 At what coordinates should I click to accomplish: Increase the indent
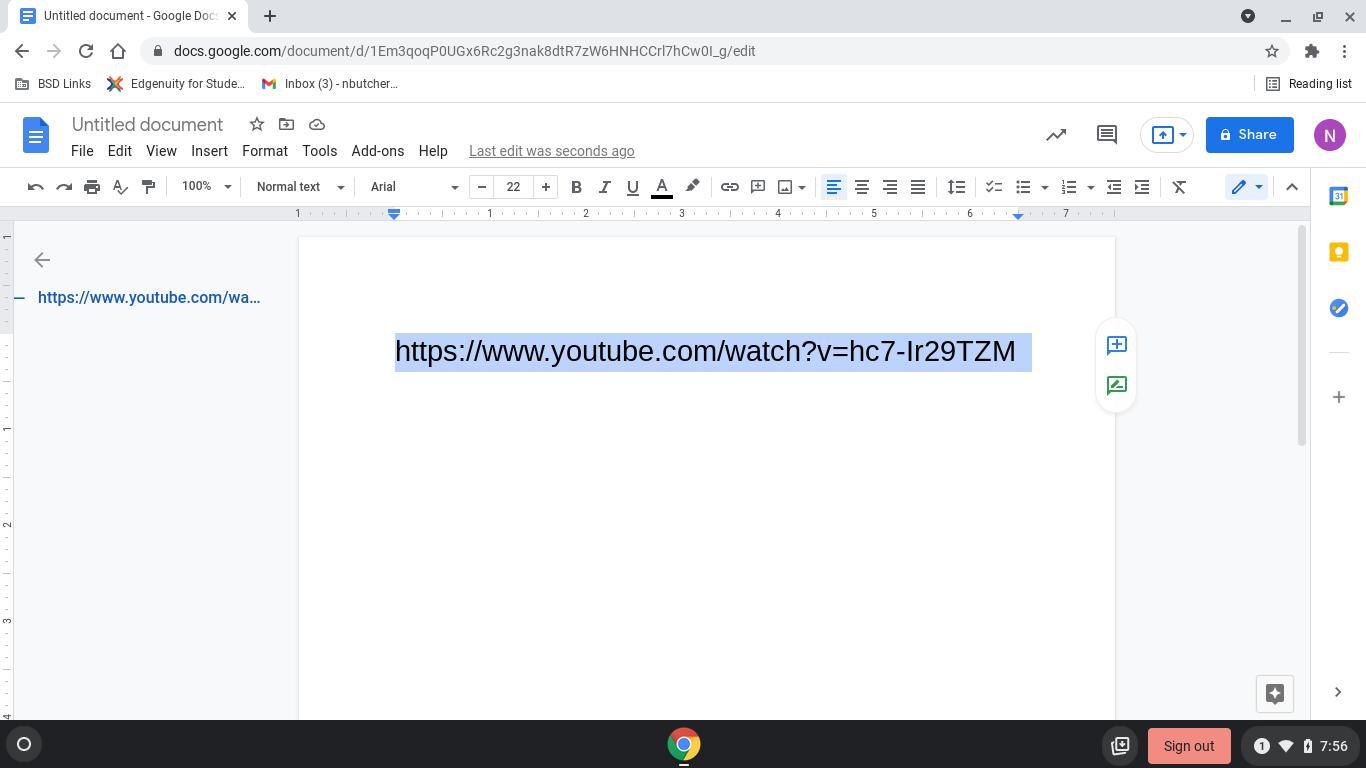1142,187
